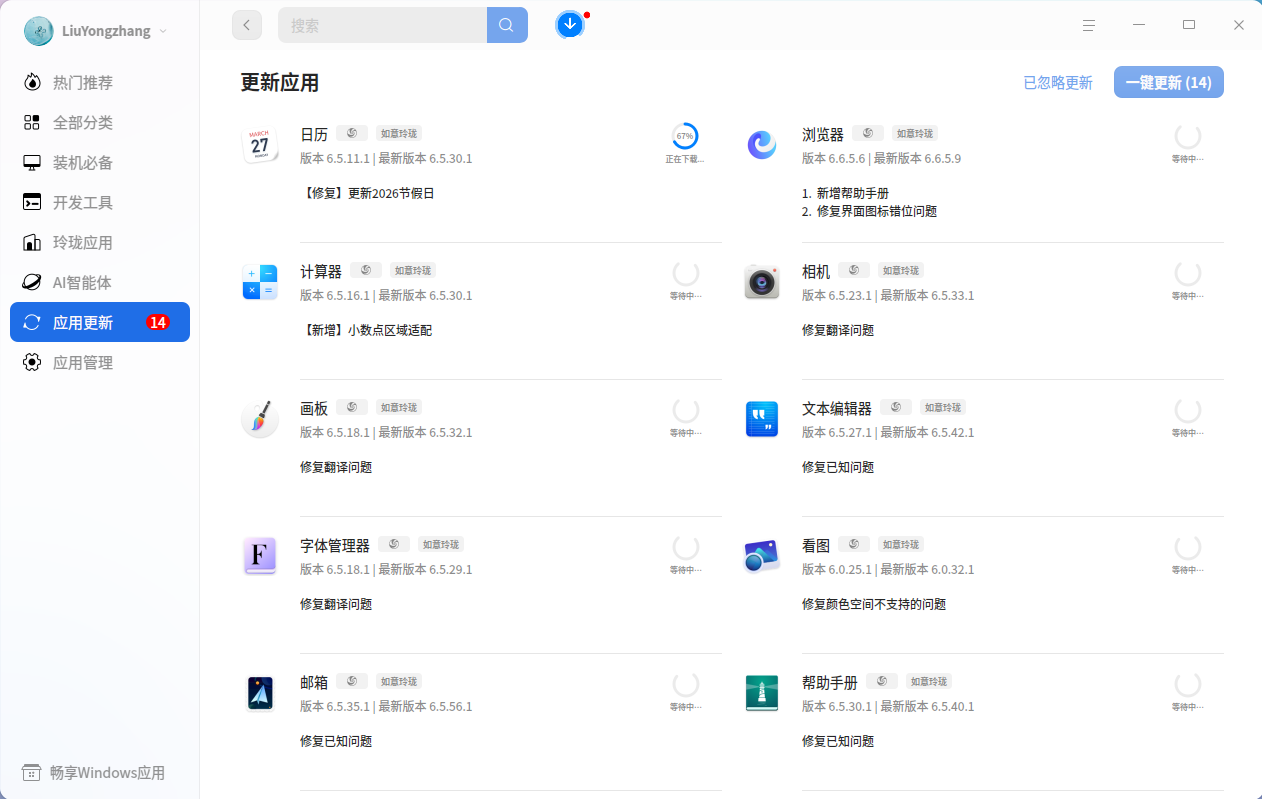Click the 画板 waiting progress circle
The width and height of the screenshot is (1262, 799).
pos(686,410)
